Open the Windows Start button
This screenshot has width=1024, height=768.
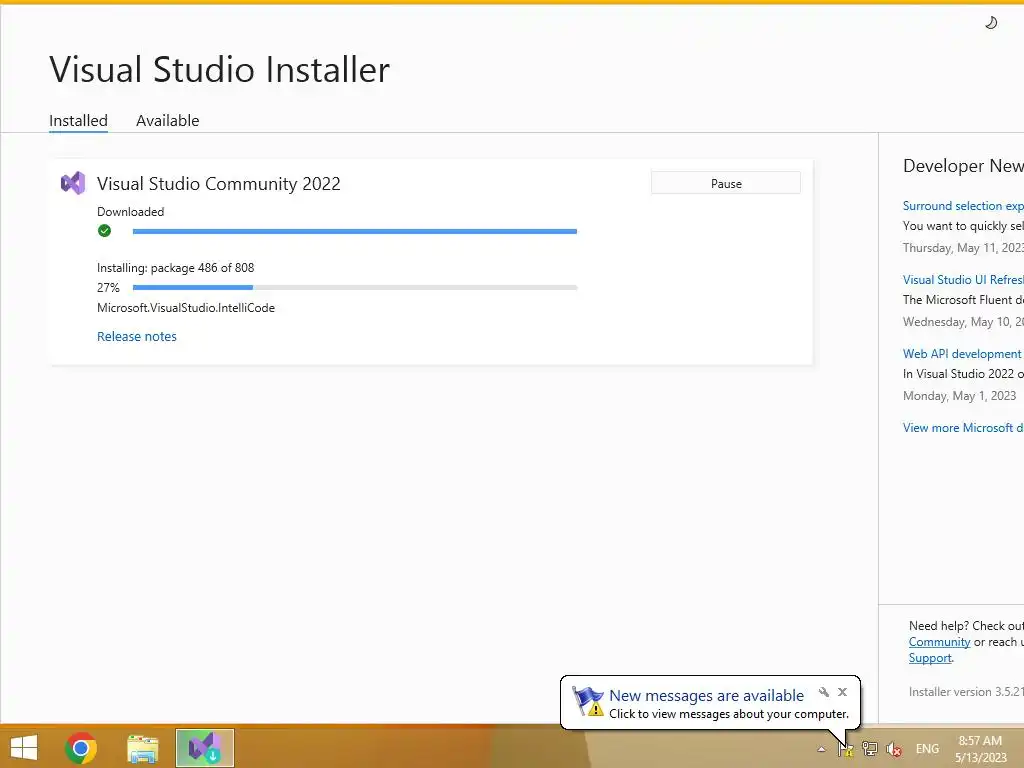[24, 747]
